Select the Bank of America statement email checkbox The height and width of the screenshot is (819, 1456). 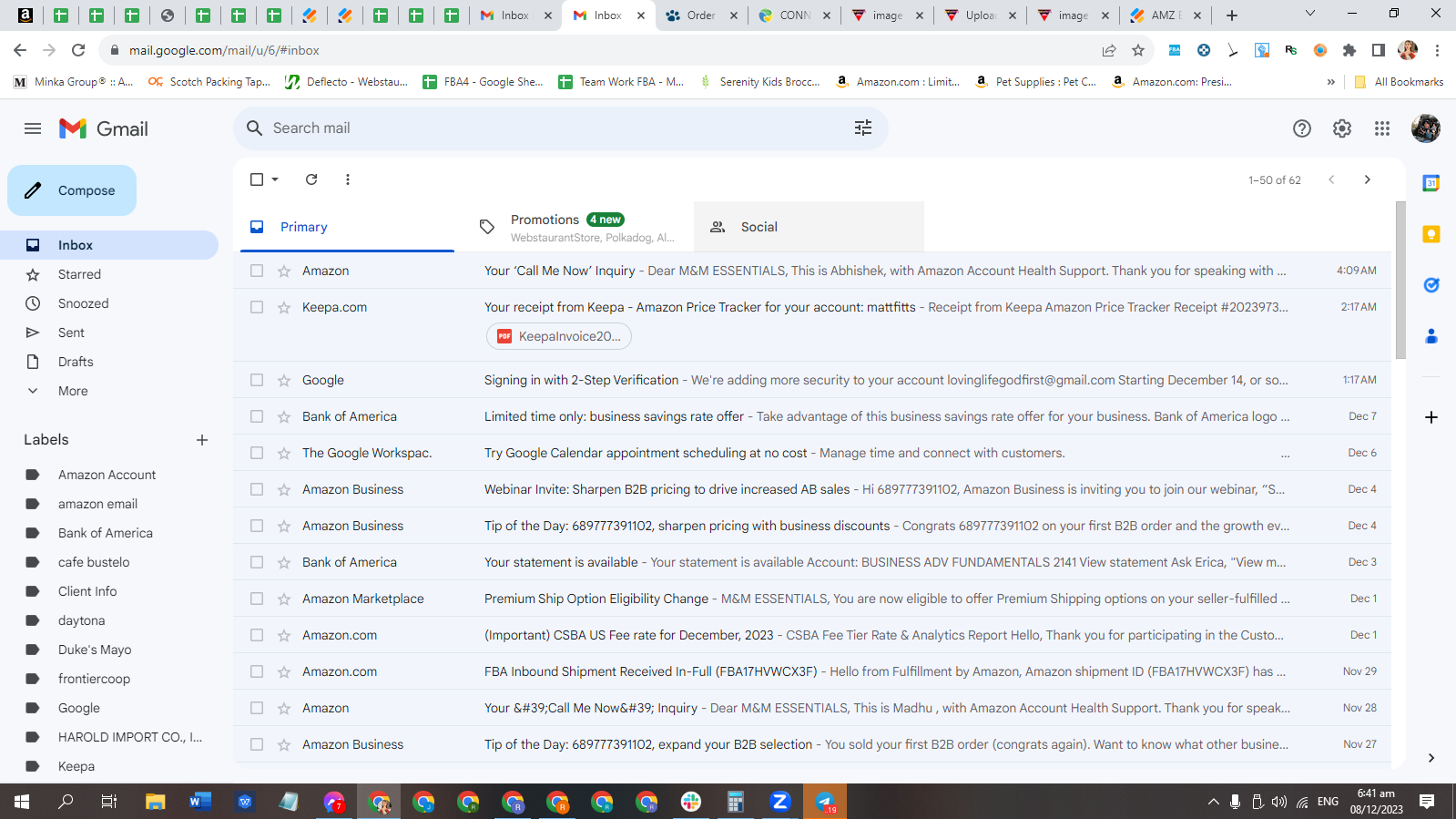pyautogui.click(x=257, y=562)
